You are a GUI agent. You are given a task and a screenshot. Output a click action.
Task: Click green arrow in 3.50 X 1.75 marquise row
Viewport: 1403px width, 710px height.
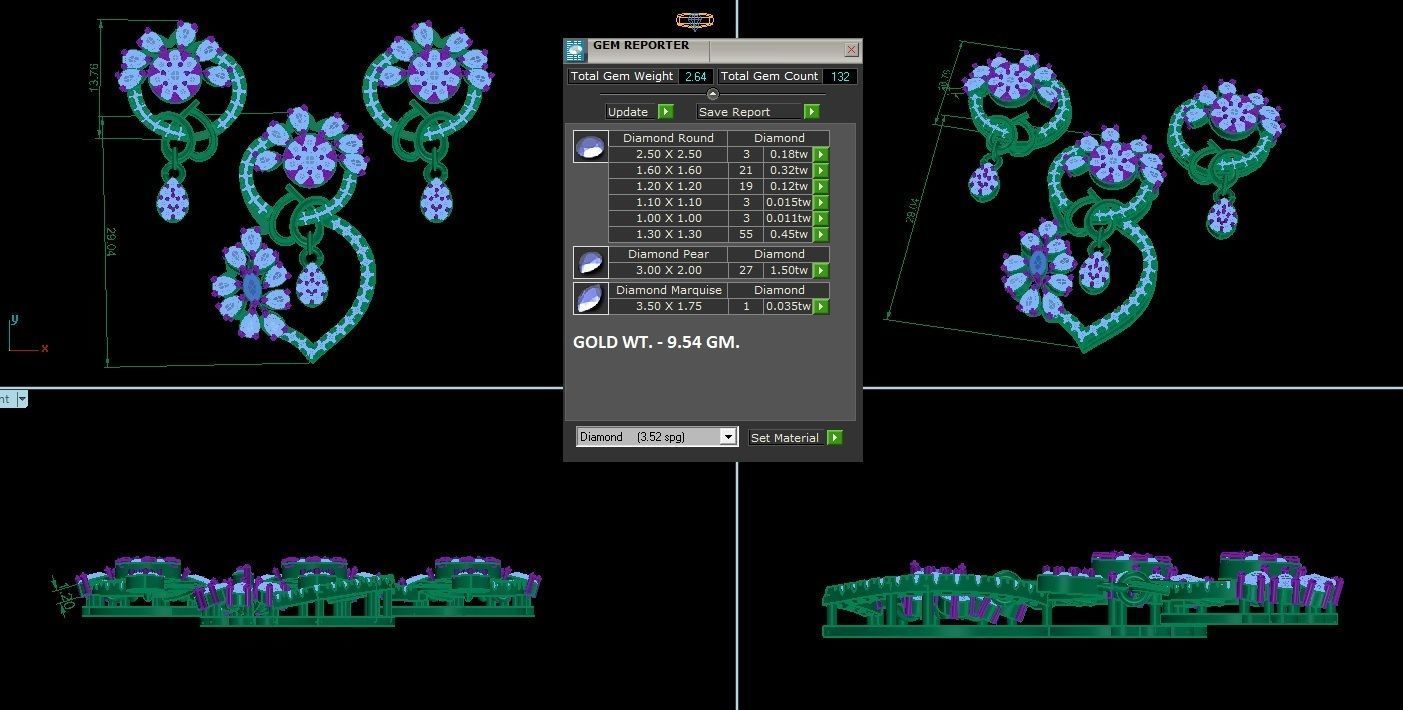(x=821, y=307)
